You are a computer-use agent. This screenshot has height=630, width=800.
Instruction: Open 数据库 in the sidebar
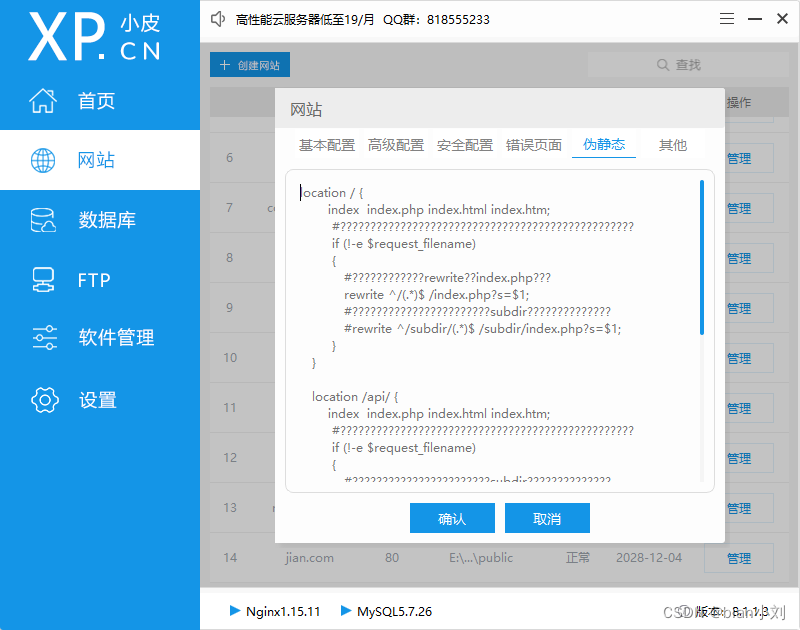click(x=107, y=220)
